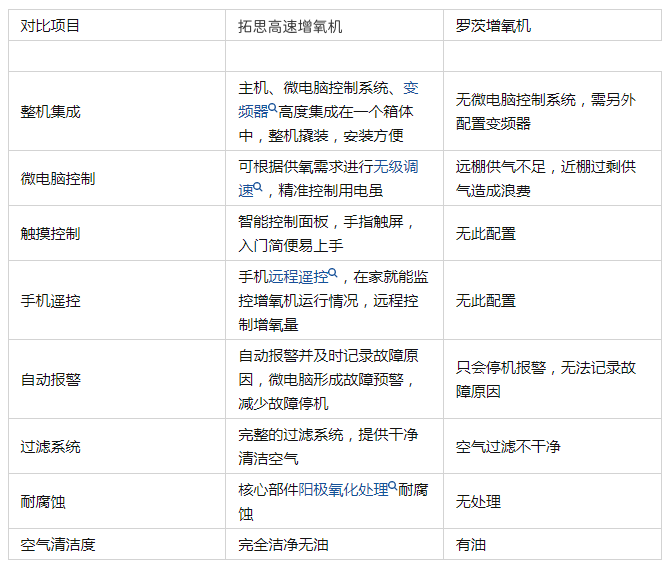
Task: Click search icon after 频器
Action: 273,108
